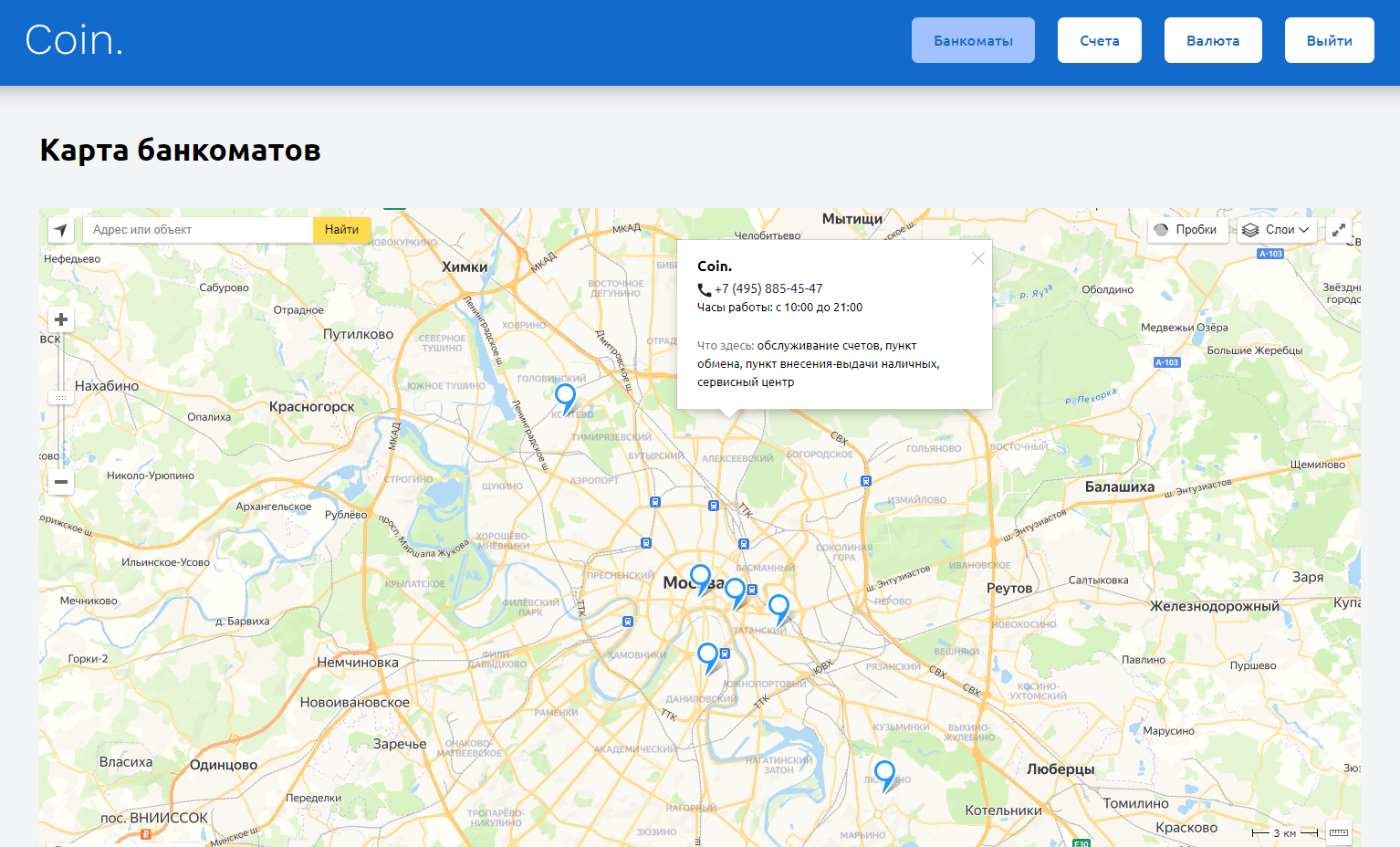This screenshot has height=847, width=1400.
Task: Click the Выйти logout button
Action: [1329, 40]
